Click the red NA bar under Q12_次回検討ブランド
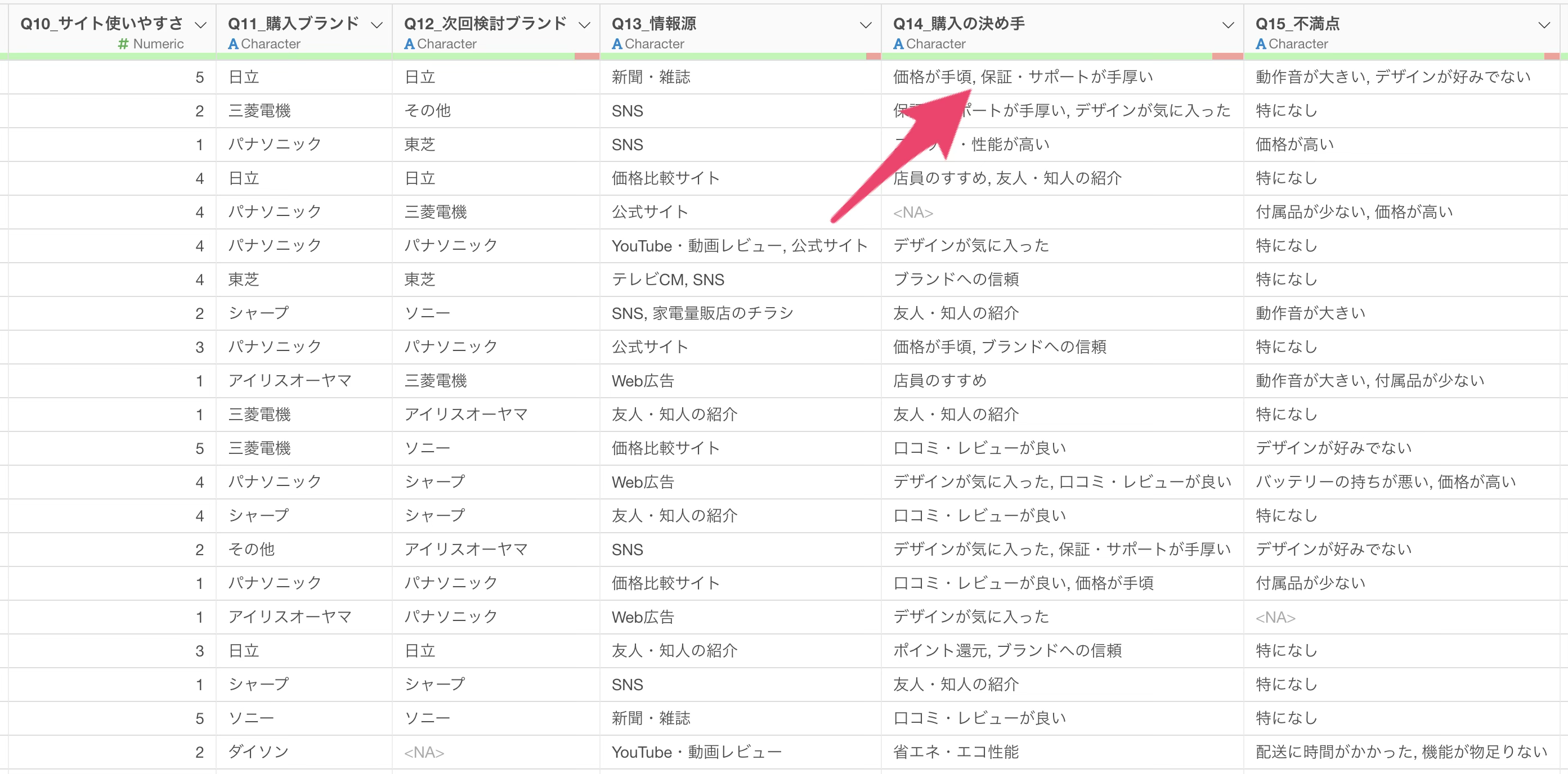The height and width of the screenshot is (774, 1568). (587, 57)
